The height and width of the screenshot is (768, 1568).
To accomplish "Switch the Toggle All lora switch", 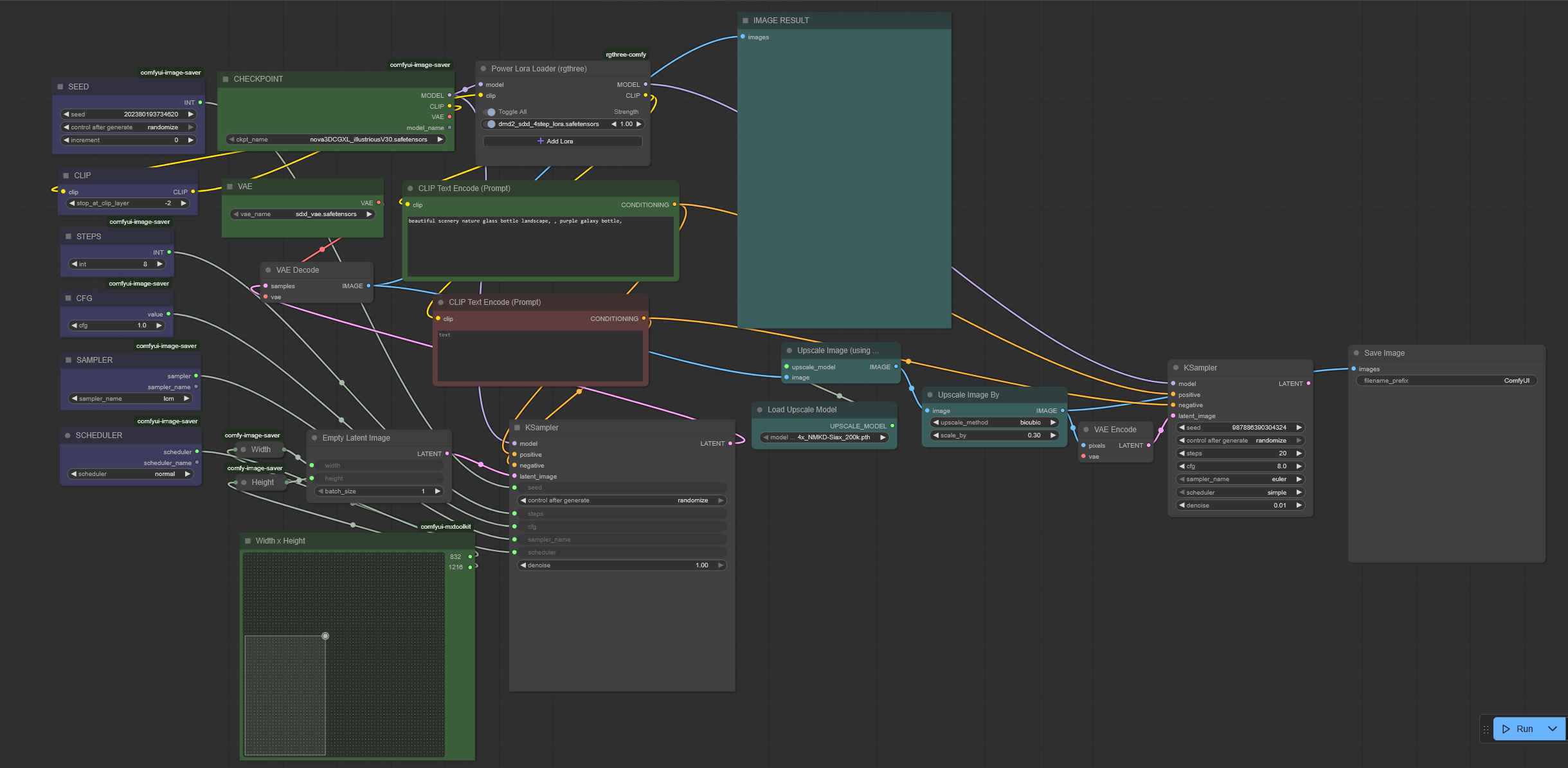I will pyautogui.click(x=490, y=112).
